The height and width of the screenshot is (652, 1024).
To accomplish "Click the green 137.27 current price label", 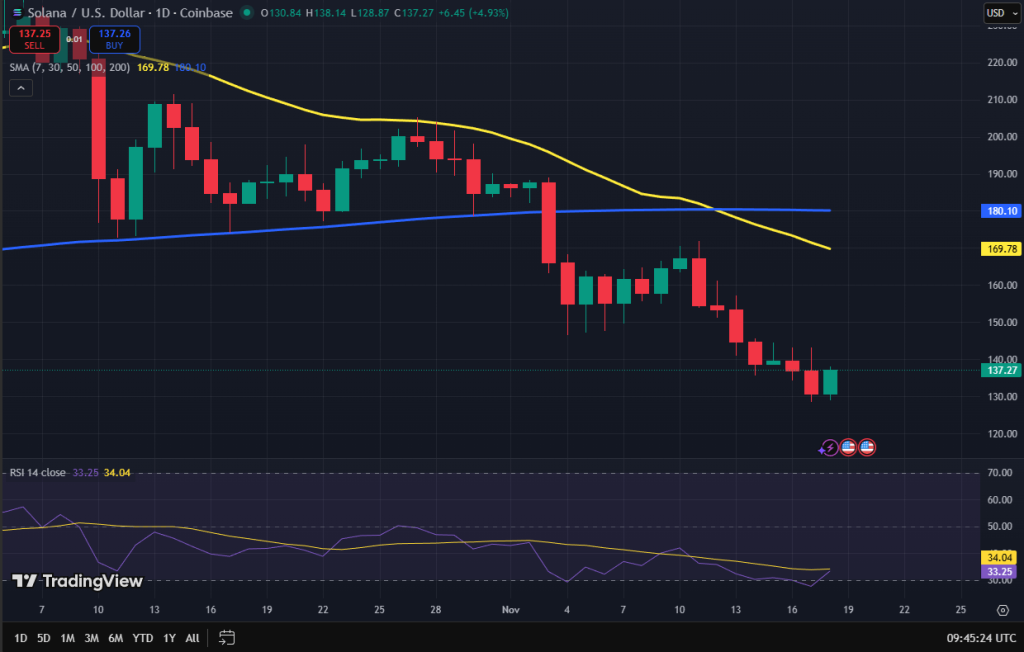I will coord(1001,370).
